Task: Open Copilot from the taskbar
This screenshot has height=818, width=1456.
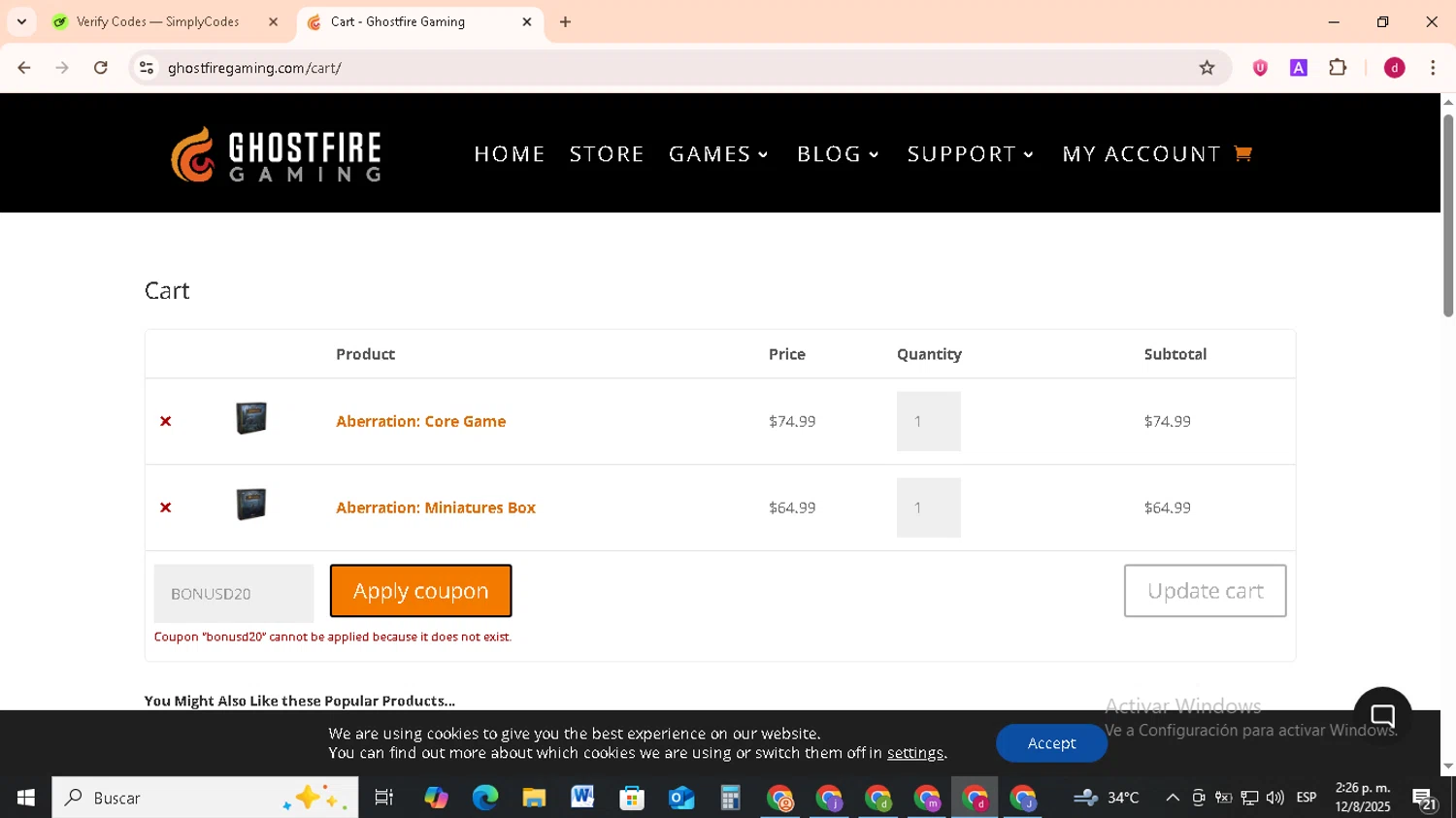Action: [436, 798]
